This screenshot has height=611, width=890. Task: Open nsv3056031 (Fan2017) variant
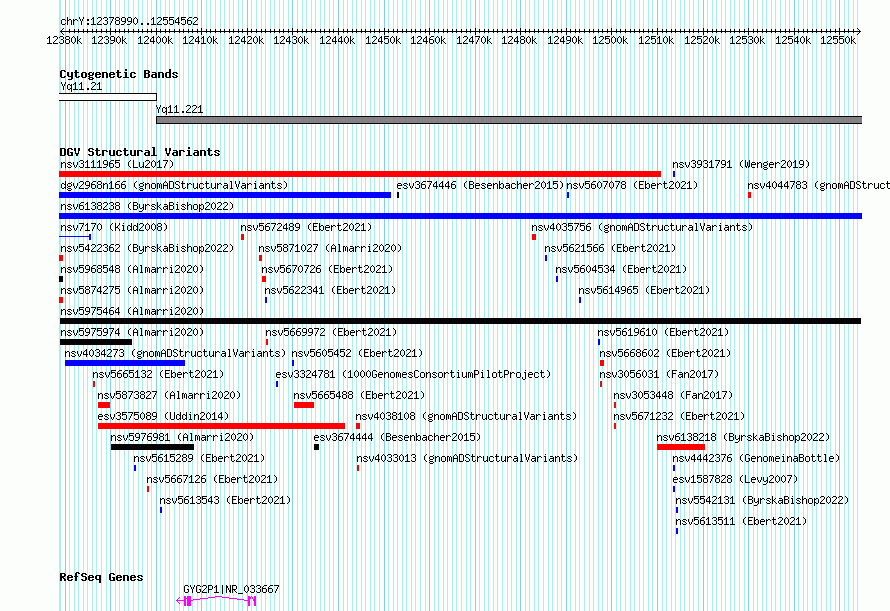coord(659,374)
